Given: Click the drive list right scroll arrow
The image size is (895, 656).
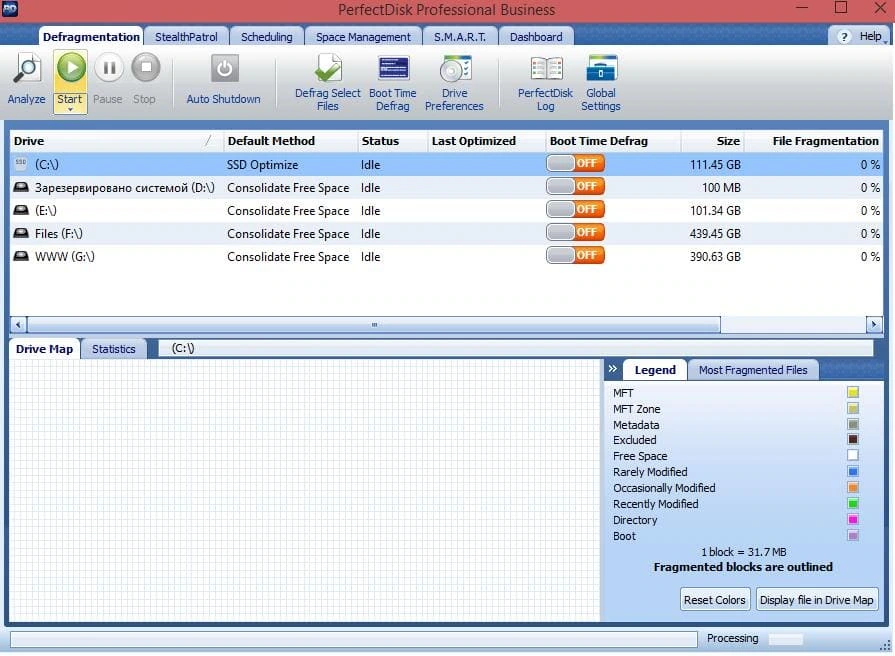Looking at the screenshot, I should pos(874,325).
